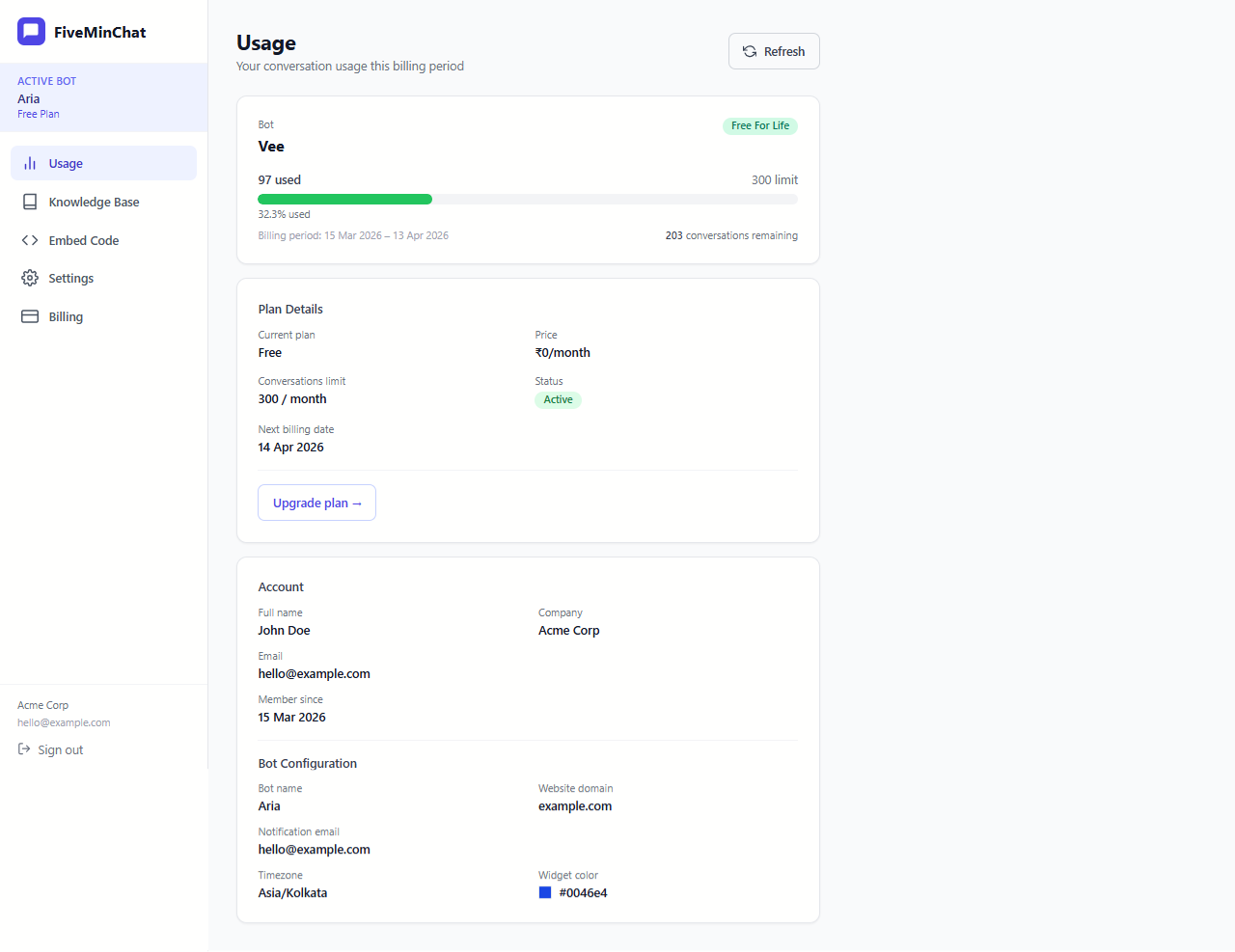Click the Usage bar chart icon

click(30, 163)
